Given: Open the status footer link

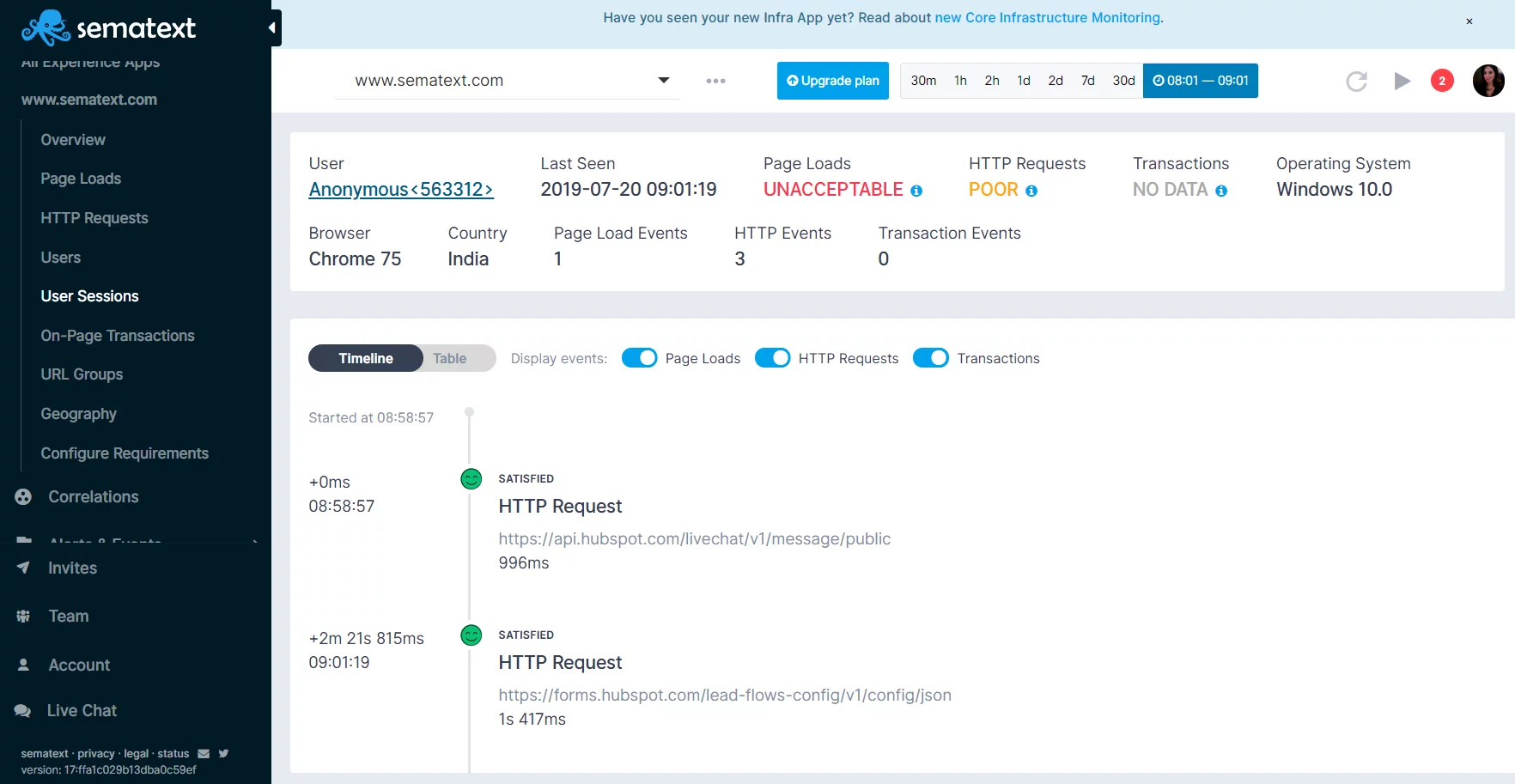Looking at the screenshot, I should [173, 754].
